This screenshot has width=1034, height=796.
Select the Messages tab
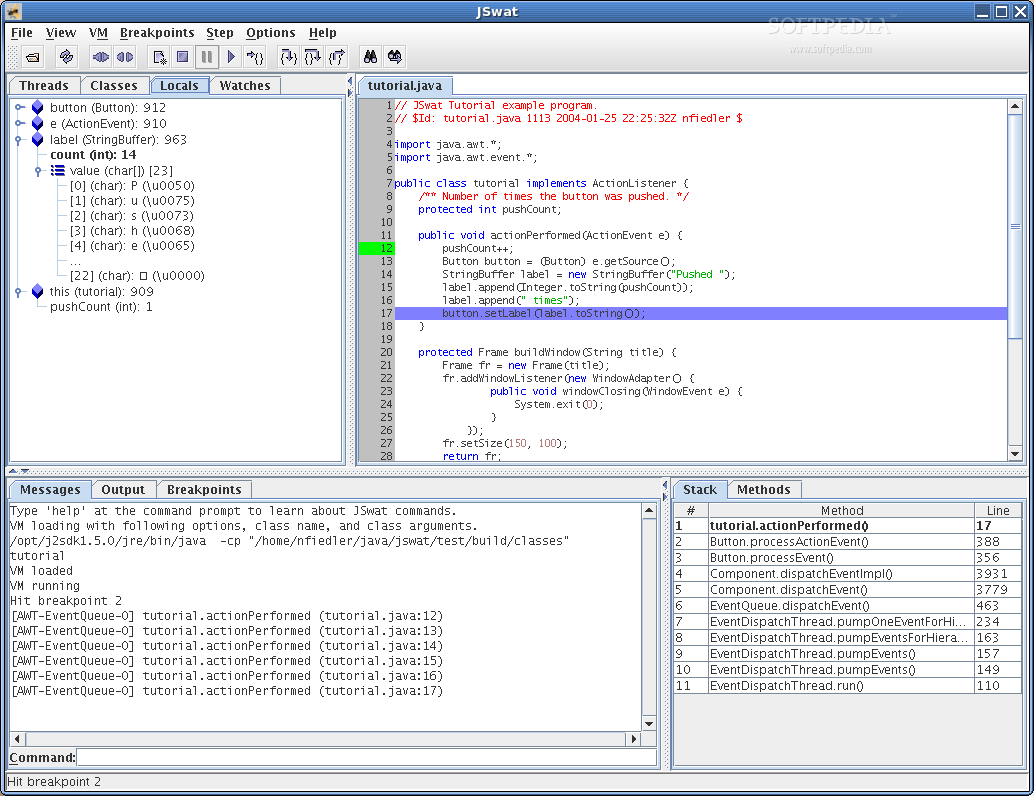50,489
